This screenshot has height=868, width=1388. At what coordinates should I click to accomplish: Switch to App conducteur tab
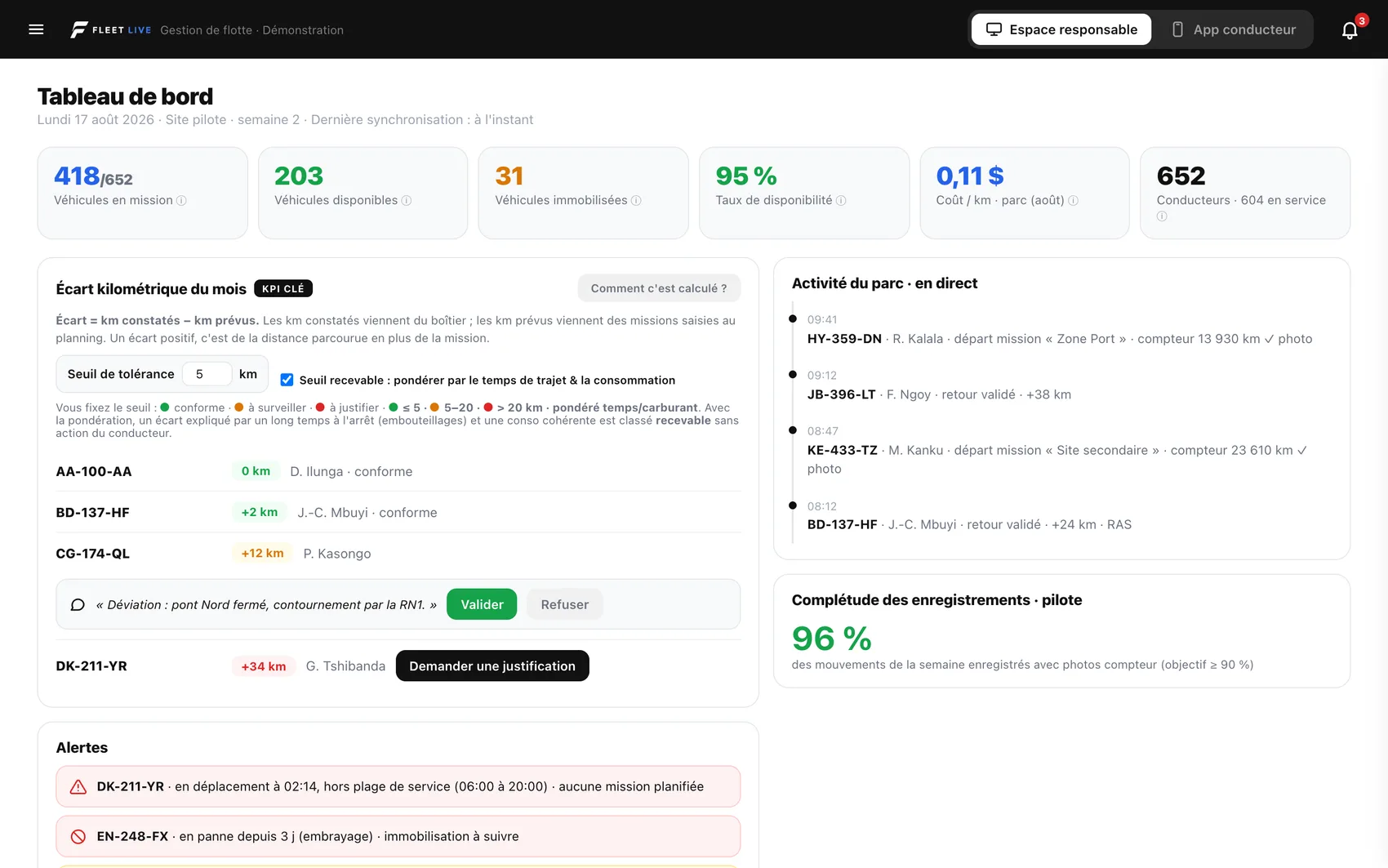click(x=1234, y=29)
